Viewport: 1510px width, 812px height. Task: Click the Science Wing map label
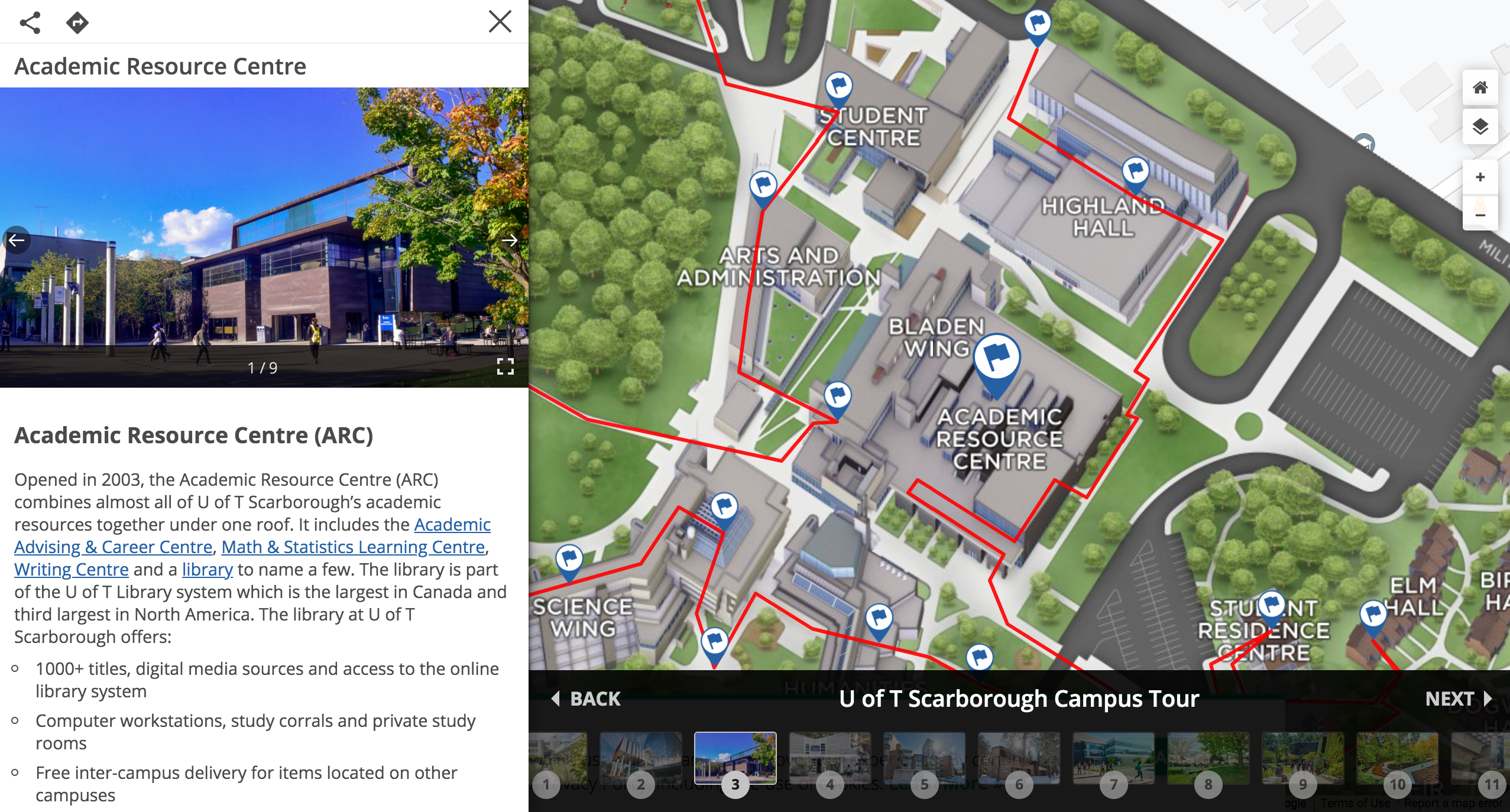(583, 618)
